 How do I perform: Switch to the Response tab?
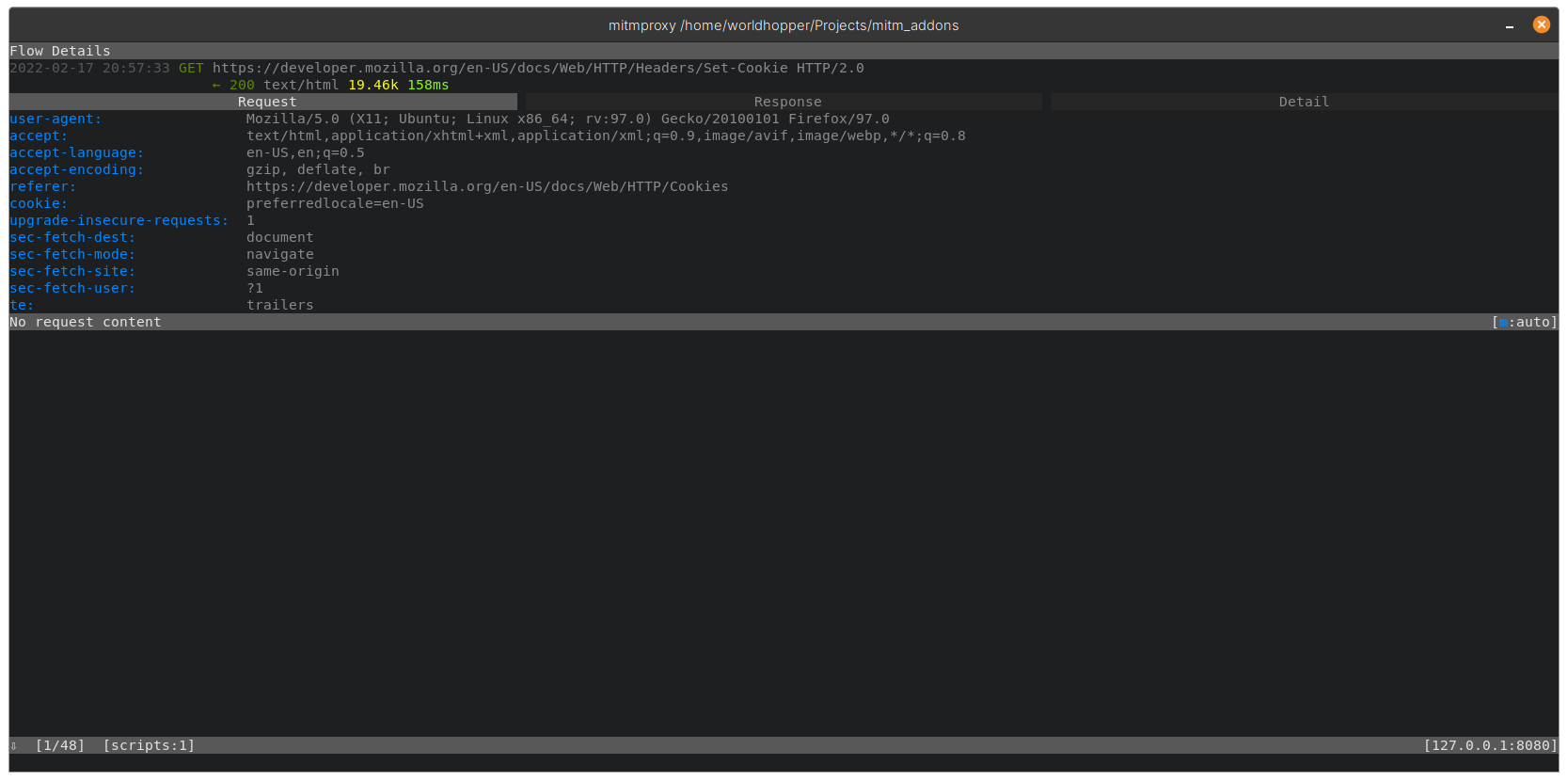(787, 102)
